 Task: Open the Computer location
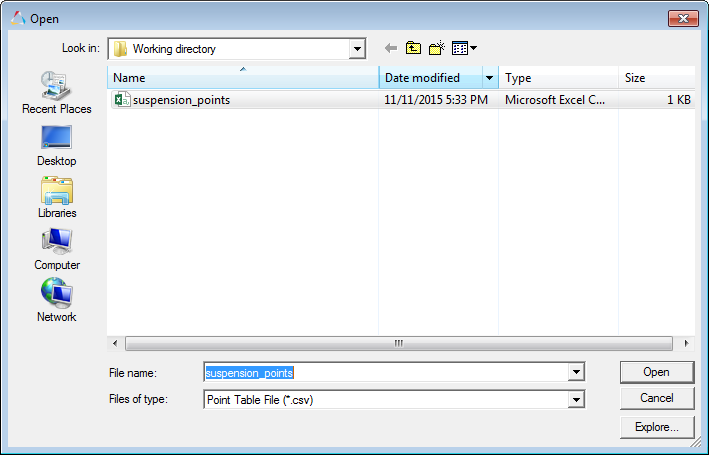click(57, 249)
